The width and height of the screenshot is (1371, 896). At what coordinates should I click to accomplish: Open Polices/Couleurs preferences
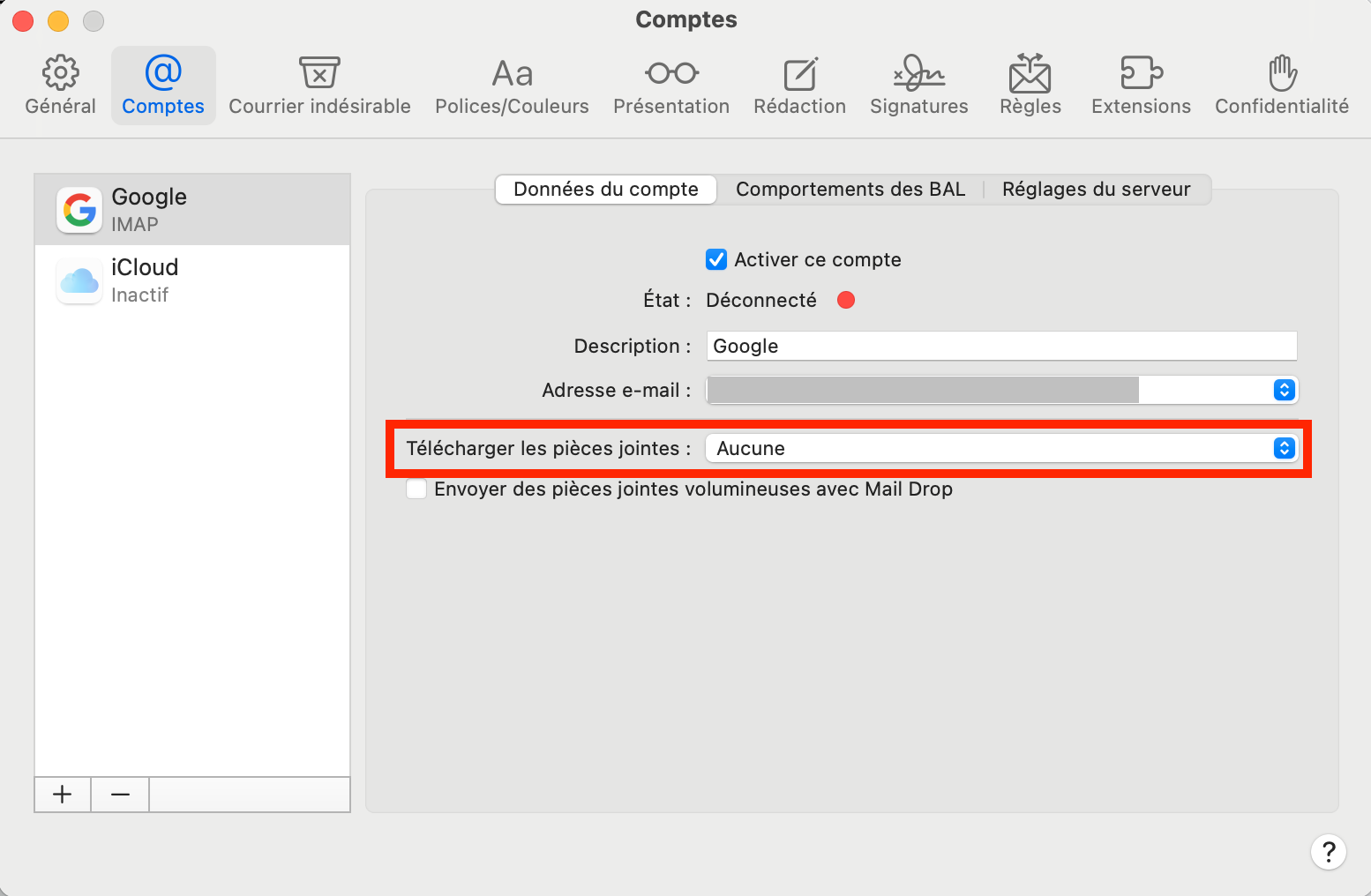[512, 86]
